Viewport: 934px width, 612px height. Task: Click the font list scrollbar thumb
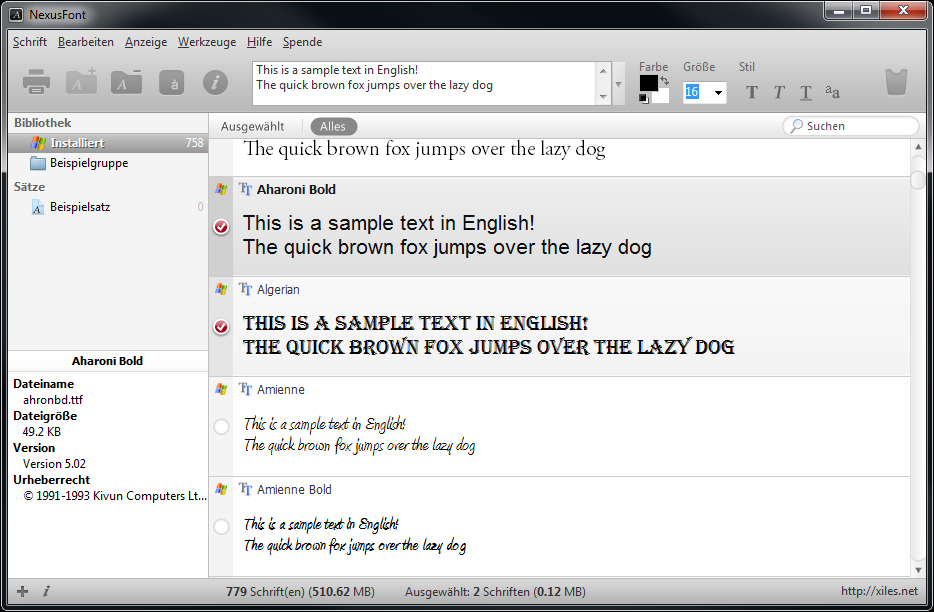(918, 180)
